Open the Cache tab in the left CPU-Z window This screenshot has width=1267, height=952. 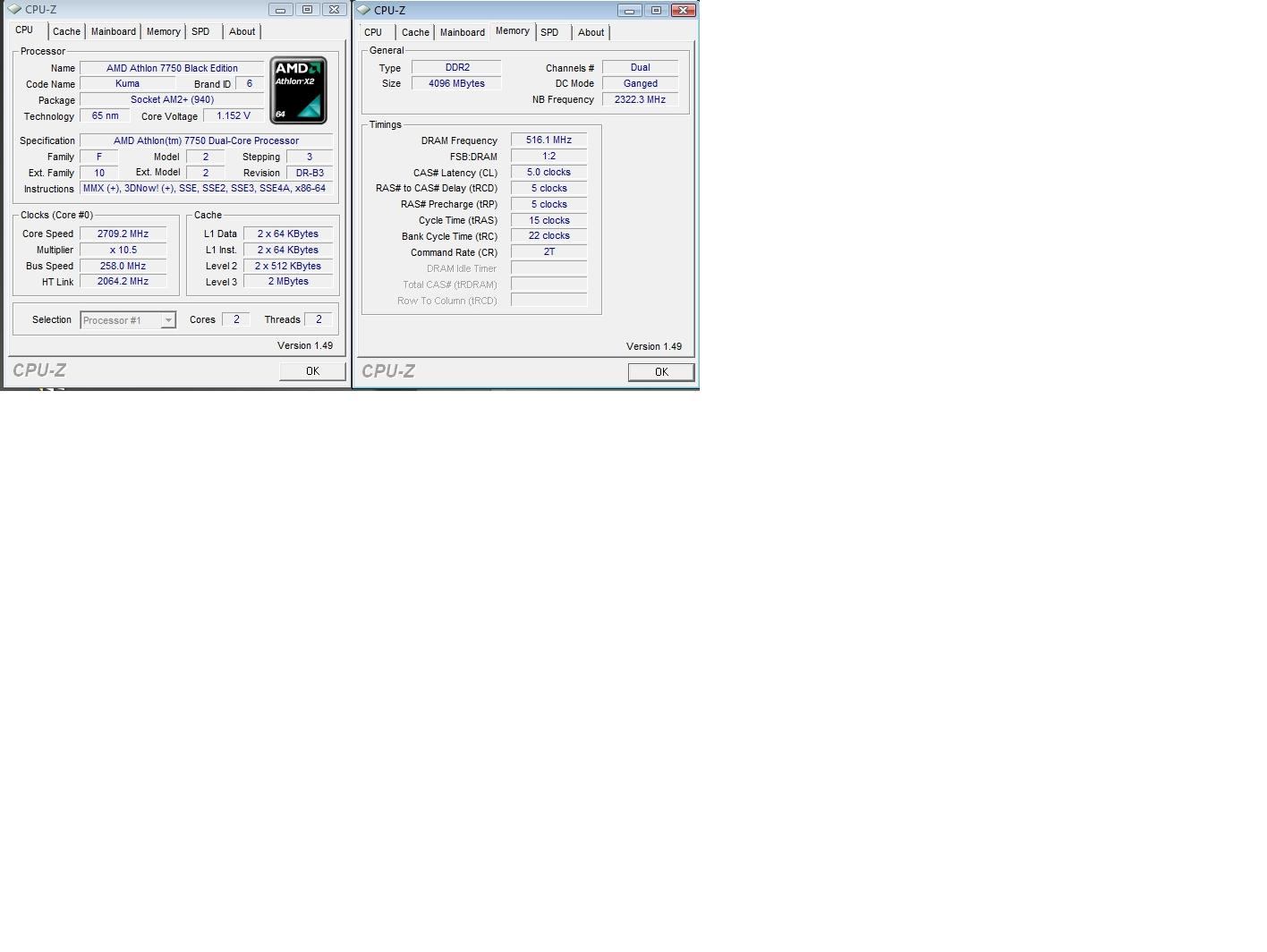[66, 31]
